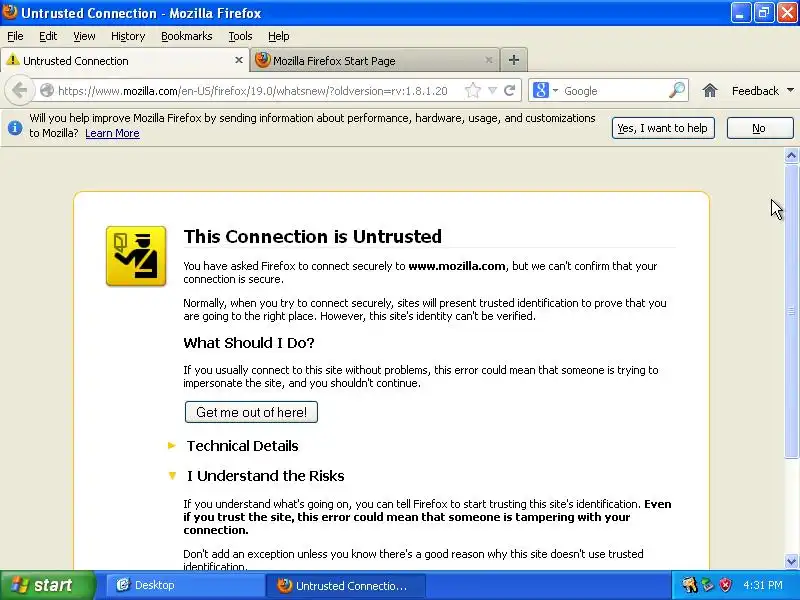Follow the Learn More link
The image size is (800, 600).
coord(112,133)
